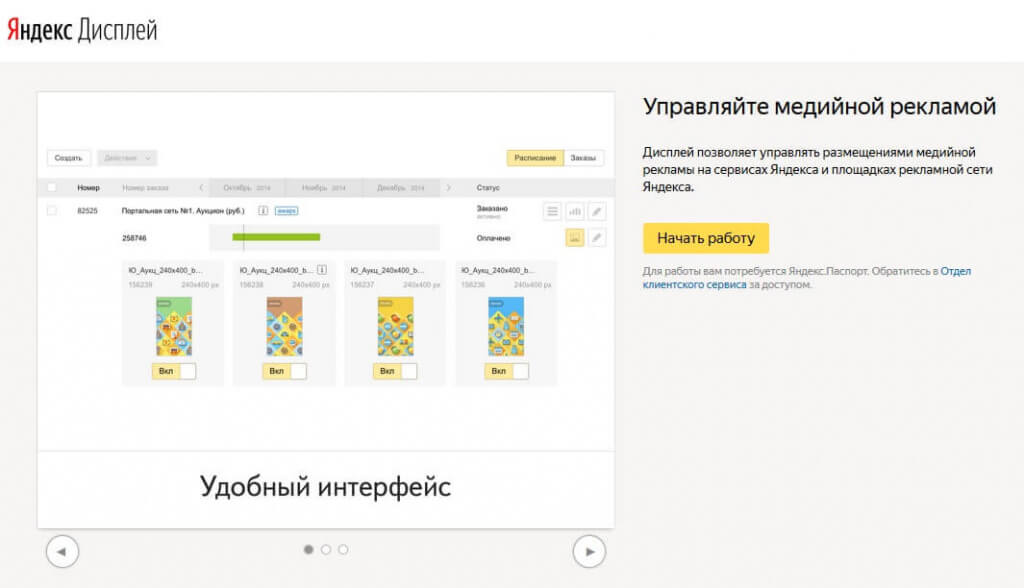1024x588 pixels.
Task: Click the right chevron after Декабрь
Action: point(448,187)
